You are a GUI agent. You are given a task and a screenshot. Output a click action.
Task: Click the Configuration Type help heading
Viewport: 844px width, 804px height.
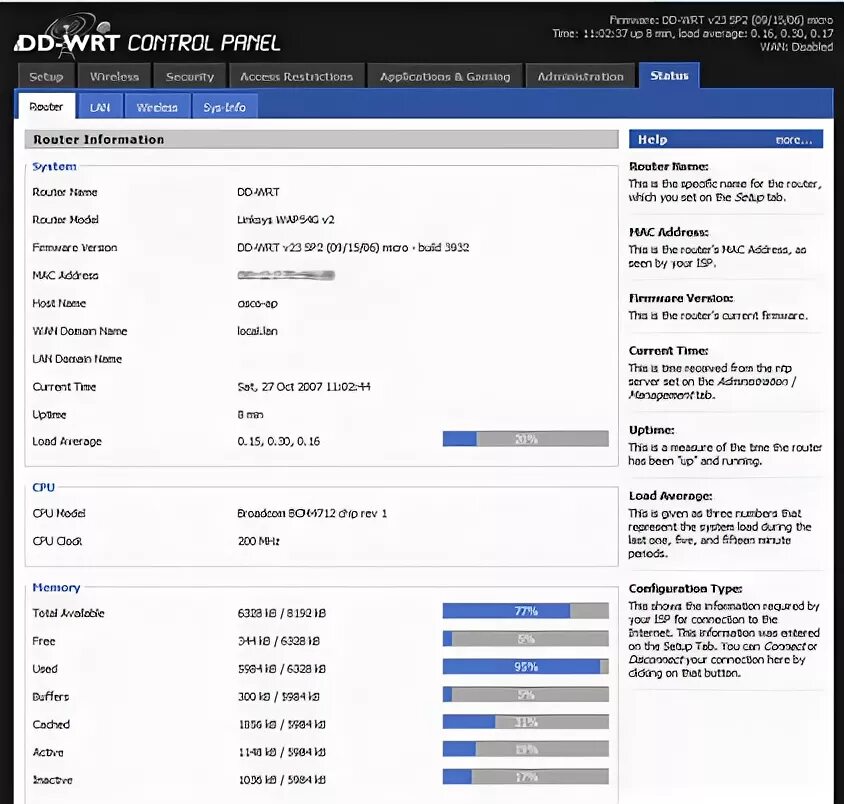pyautogui.click(x=685, y=588)
